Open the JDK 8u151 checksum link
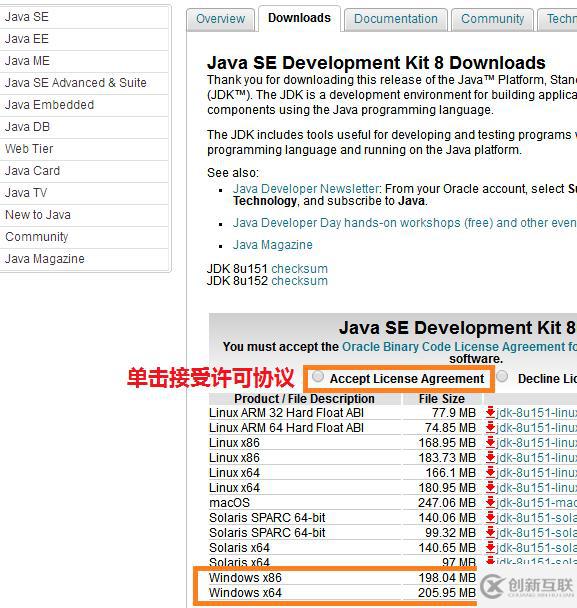Screen dimensions: 577x608 pos(299,269)
